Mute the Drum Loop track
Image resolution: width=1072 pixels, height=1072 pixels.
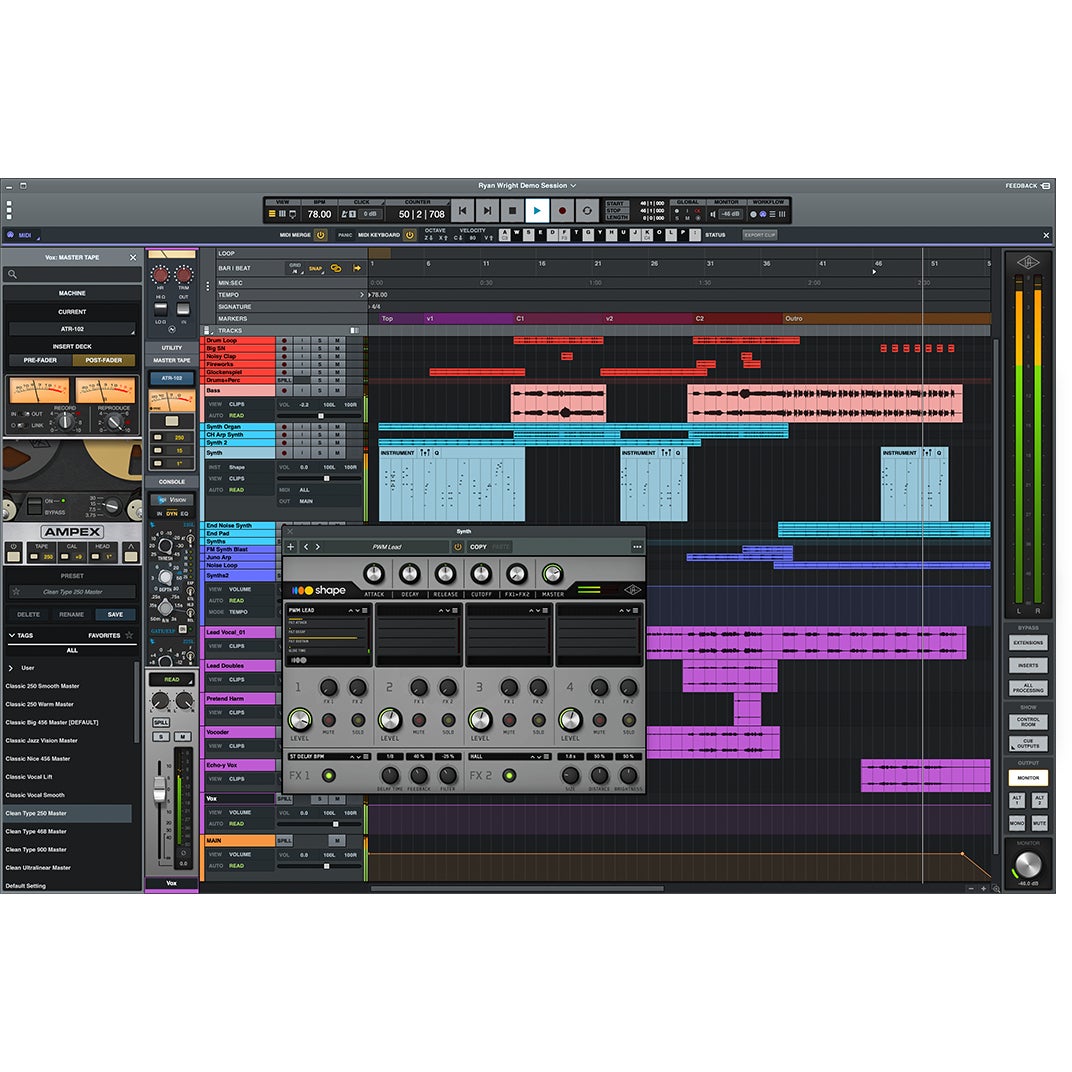pos(337,340)
